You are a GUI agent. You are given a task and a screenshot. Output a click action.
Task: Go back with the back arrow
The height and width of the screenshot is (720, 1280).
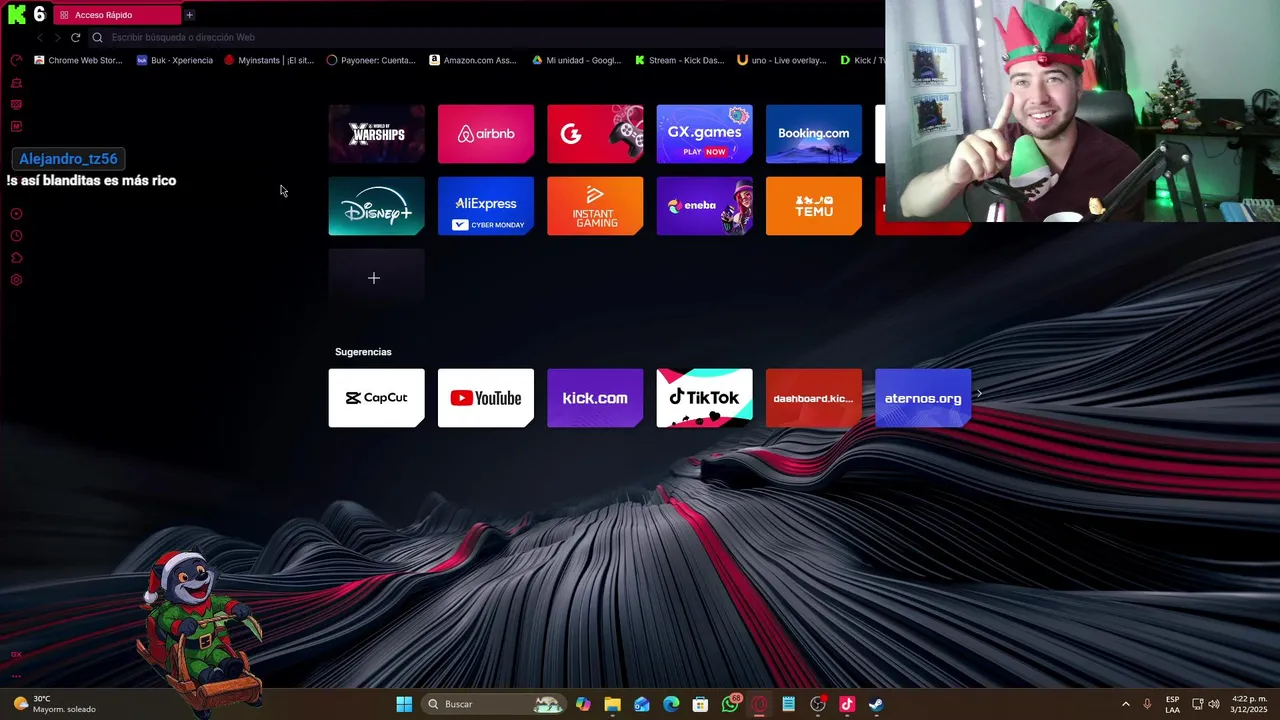pyautogui.click(x=40, y=37)
